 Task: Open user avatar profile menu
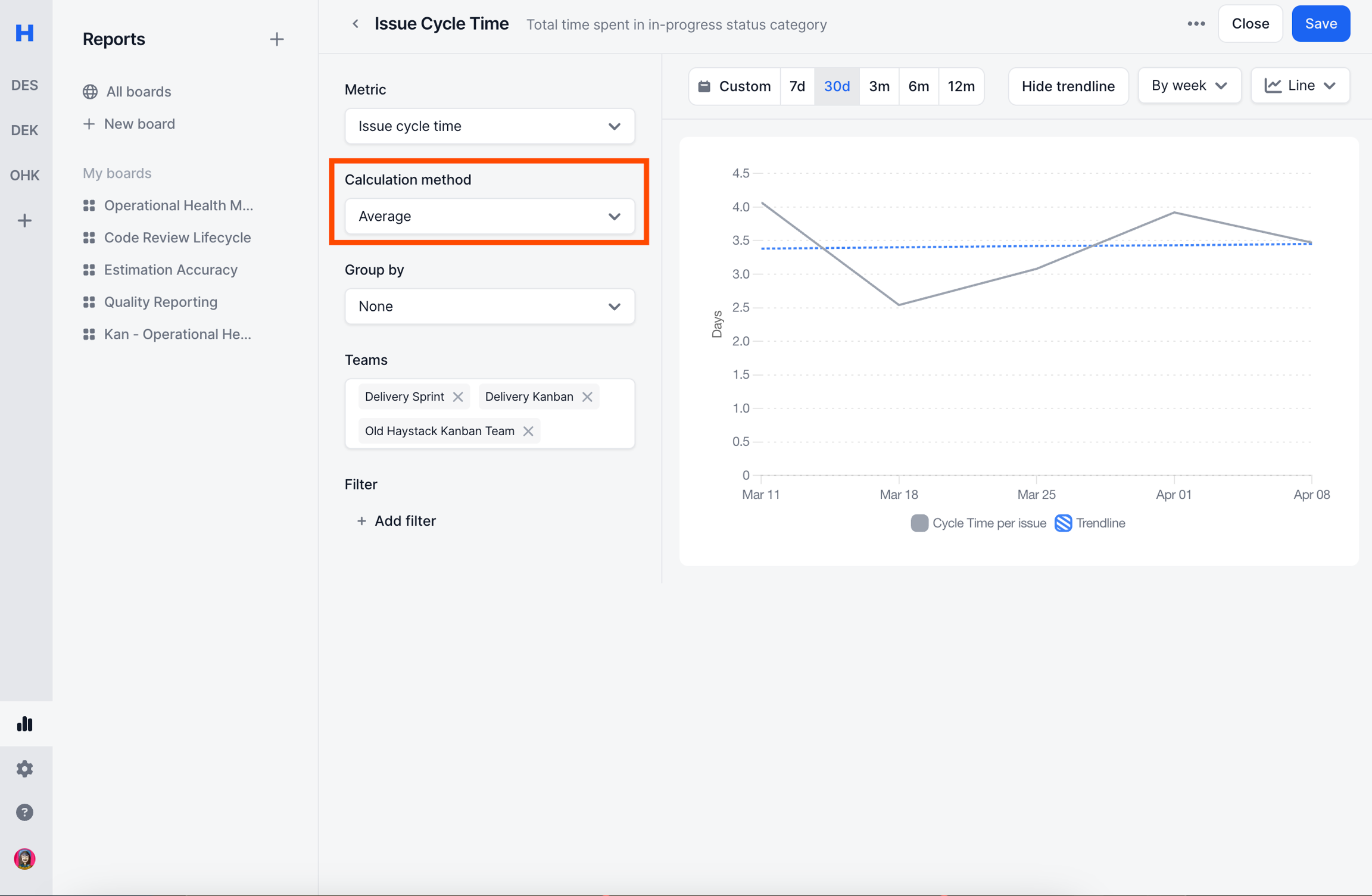pos(24,858)
